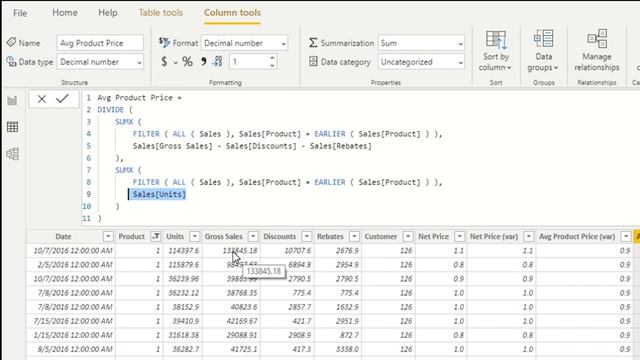Open Sort by column
The image size is (640, 360).
pos(496,51)
